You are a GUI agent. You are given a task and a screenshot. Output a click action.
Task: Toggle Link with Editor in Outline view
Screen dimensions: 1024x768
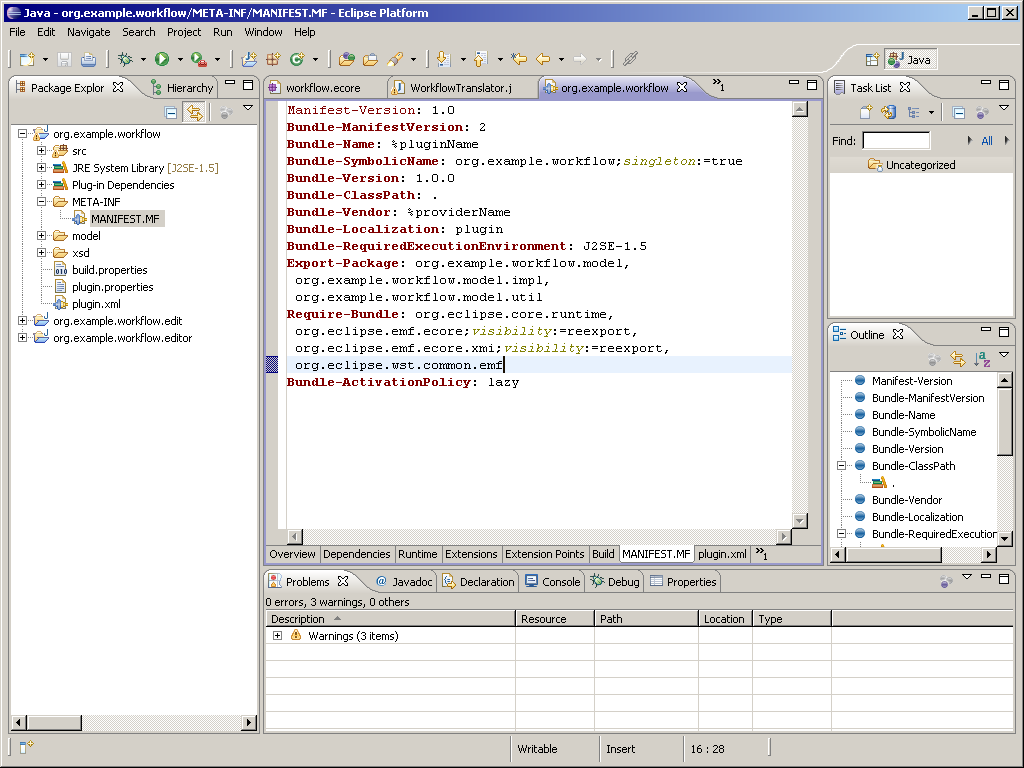pyautogui.click(x=958, y=359)
